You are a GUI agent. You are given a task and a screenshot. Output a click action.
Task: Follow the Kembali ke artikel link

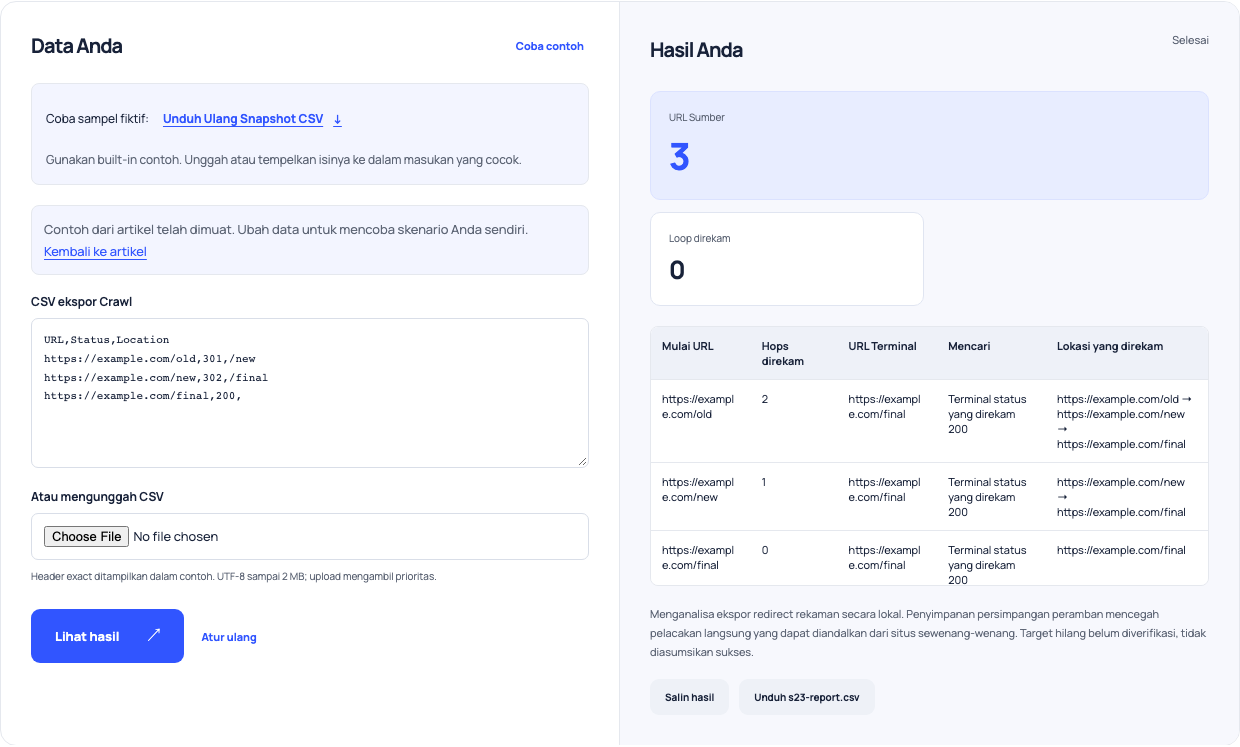(95, 252)
